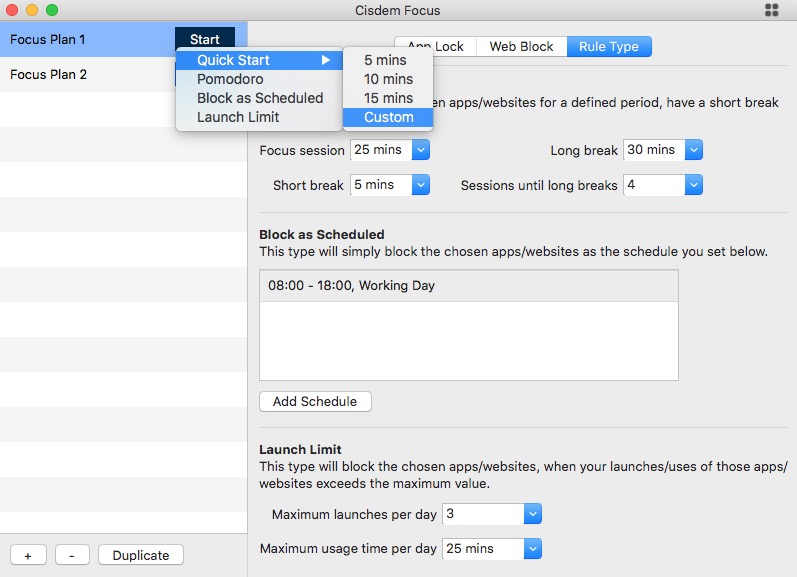
Task: Open Sessions until long breaks dropdown arrow
Action: [694, 185]
